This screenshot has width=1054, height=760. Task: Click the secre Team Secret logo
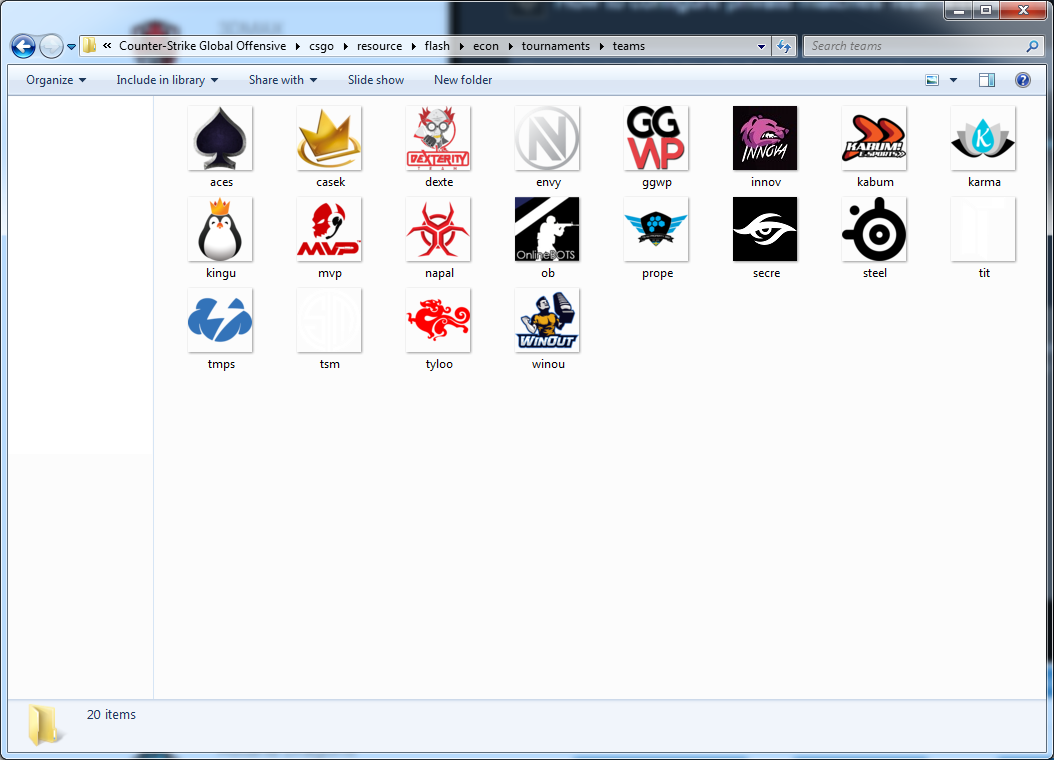[765, 229]
